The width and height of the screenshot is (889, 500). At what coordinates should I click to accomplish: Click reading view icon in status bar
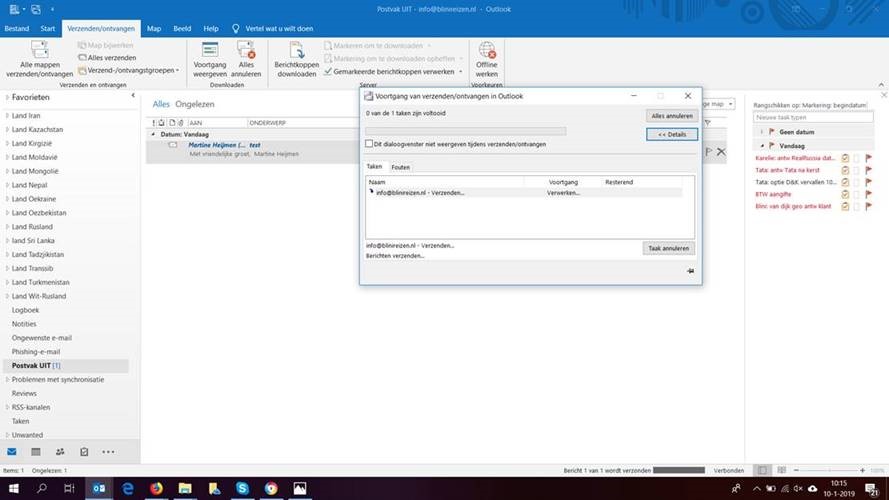tap(781, 471)
